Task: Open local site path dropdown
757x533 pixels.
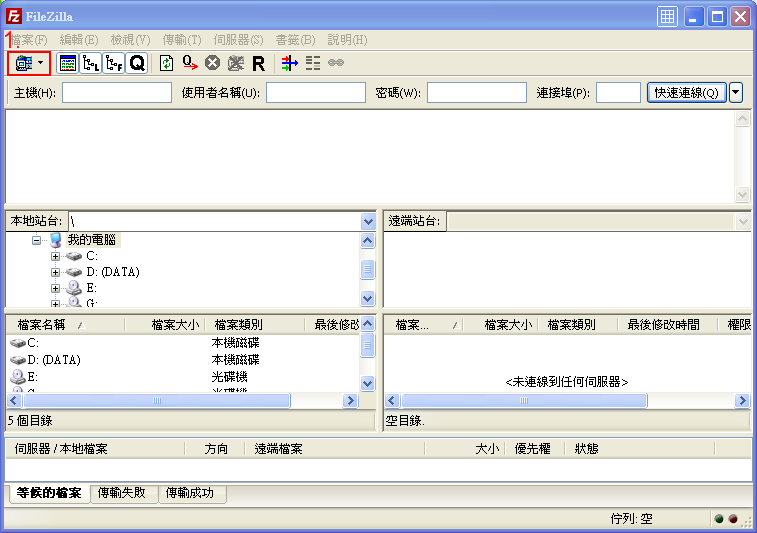Action: (368, 221)
